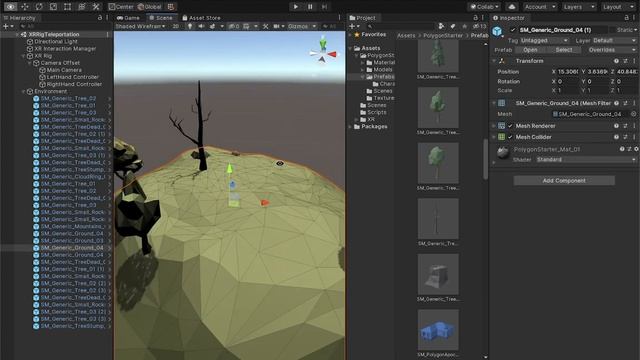This screenshot has width=640, height=360.
Task: Click search by label icon in Project
Action: click(x=453, y=26)
